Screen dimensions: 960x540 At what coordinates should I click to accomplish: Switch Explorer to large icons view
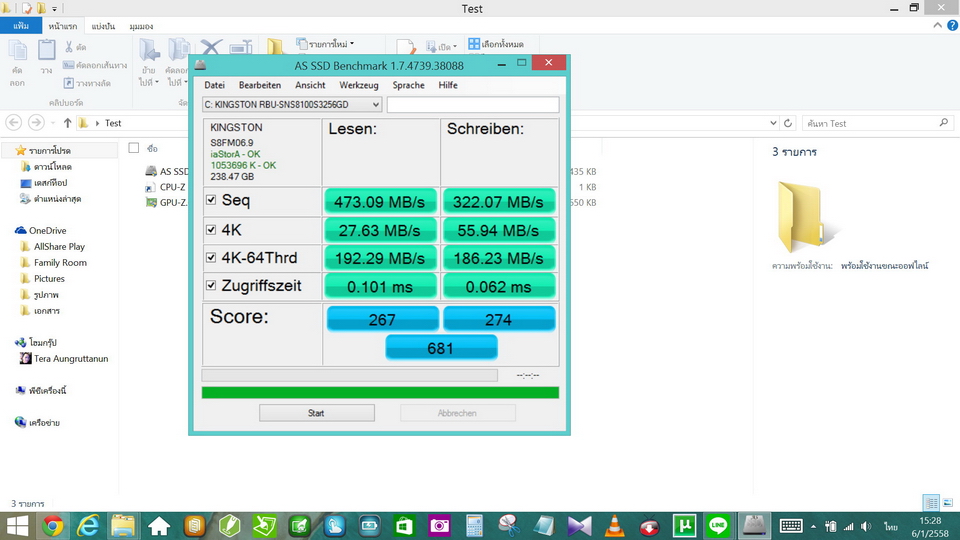click(948, 503)
